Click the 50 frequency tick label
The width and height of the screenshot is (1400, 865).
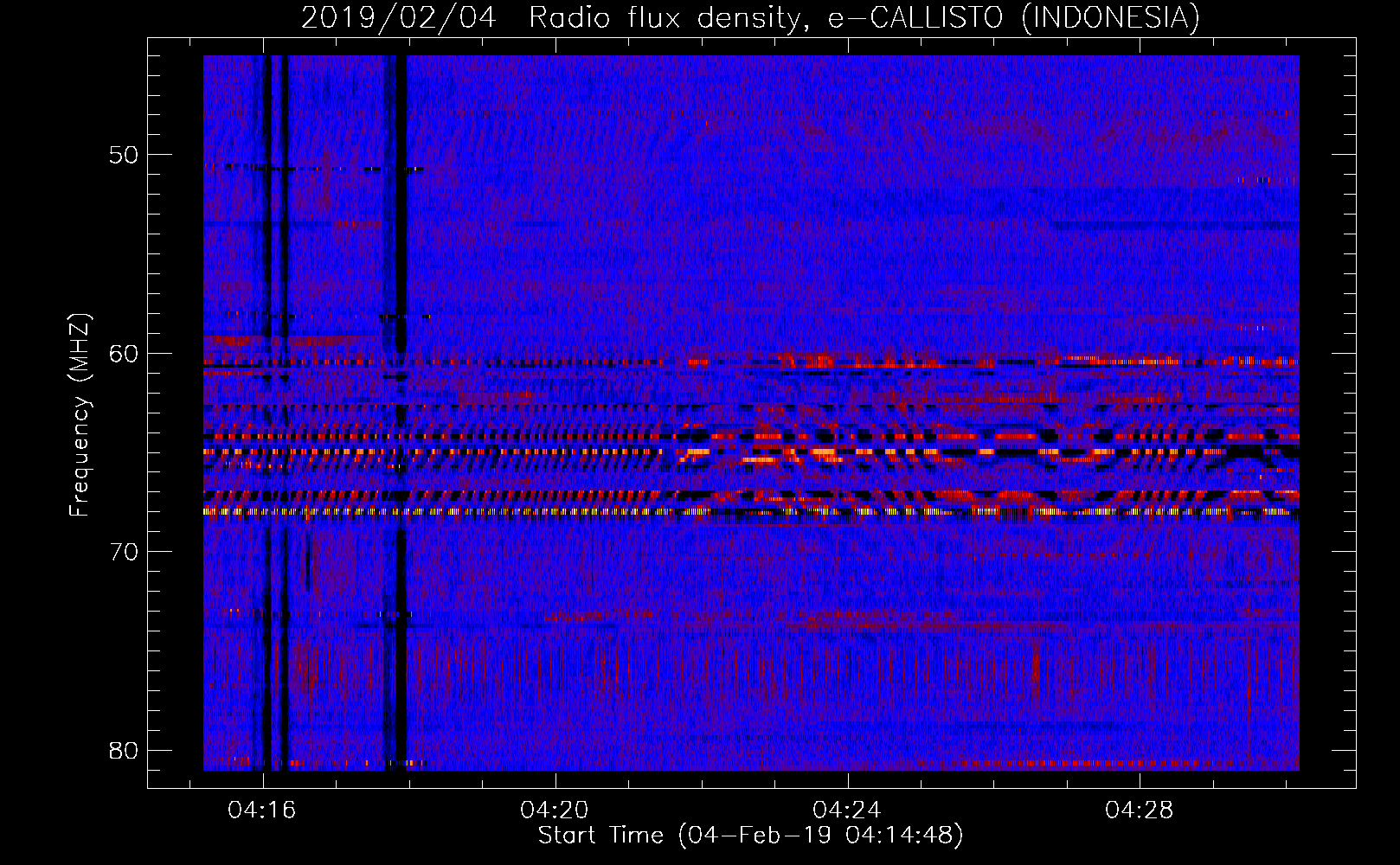(124, 155)
